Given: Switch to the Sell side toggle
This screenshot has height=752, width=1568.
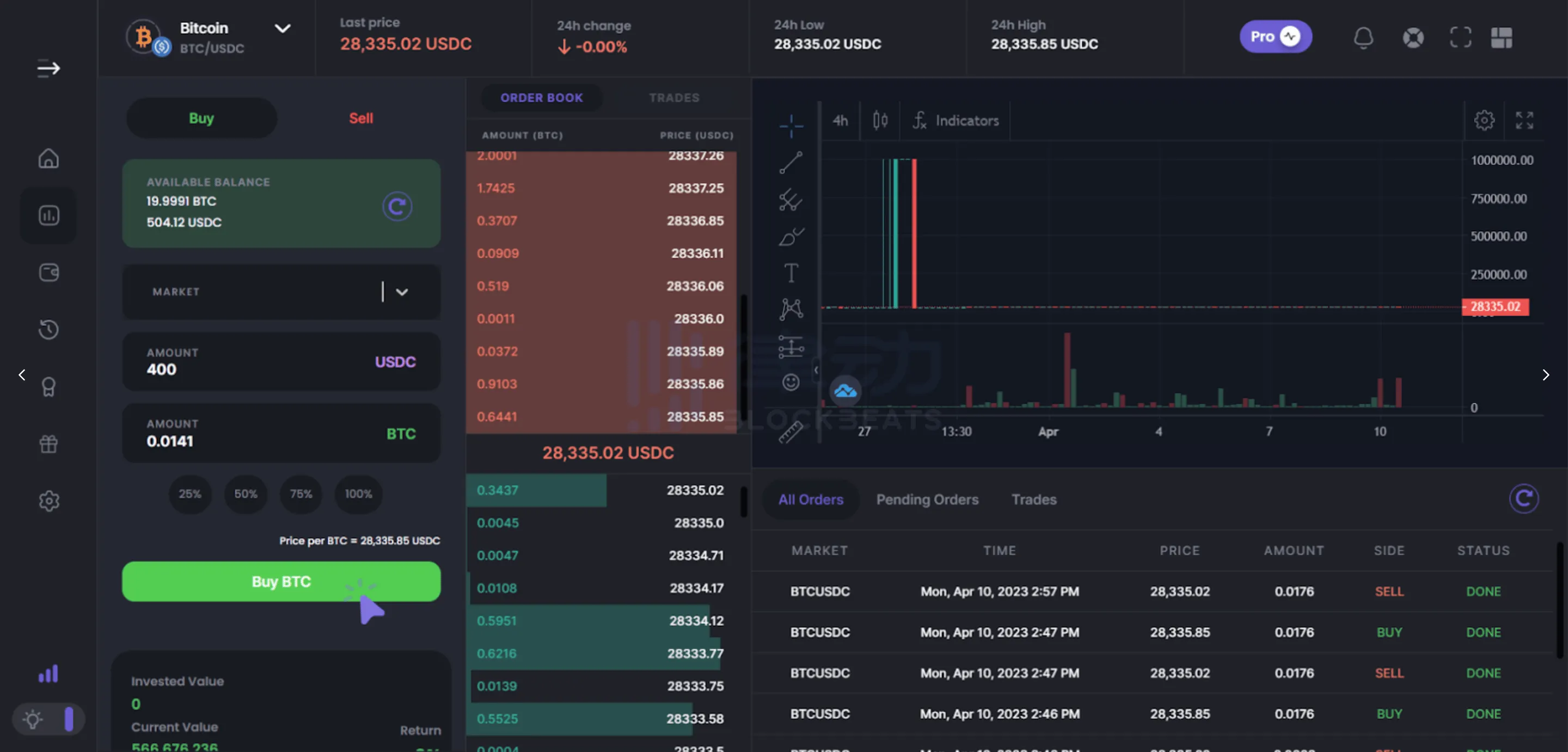Looking at the screenshot, I should pyautogui.click(x=360, y=118).
